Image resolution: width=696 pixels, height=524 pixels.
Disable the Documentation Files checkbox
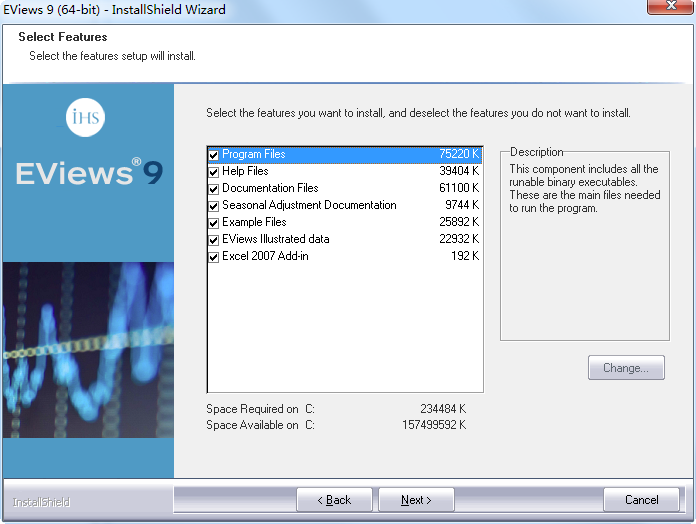[214, 189]
